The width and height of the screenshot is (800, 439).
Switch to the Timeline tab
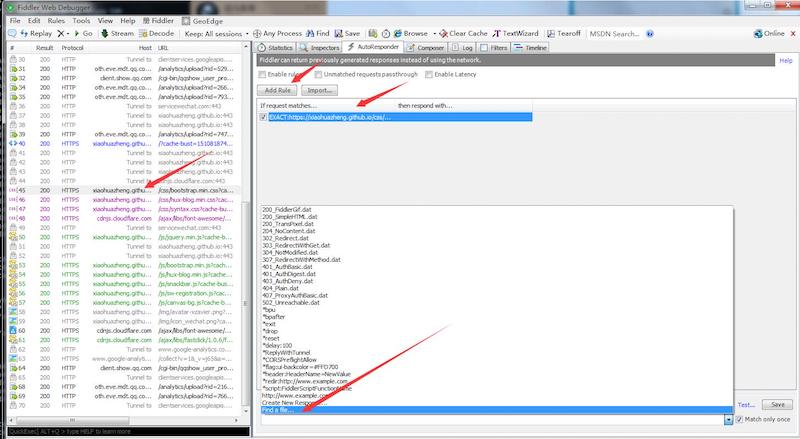530,47
